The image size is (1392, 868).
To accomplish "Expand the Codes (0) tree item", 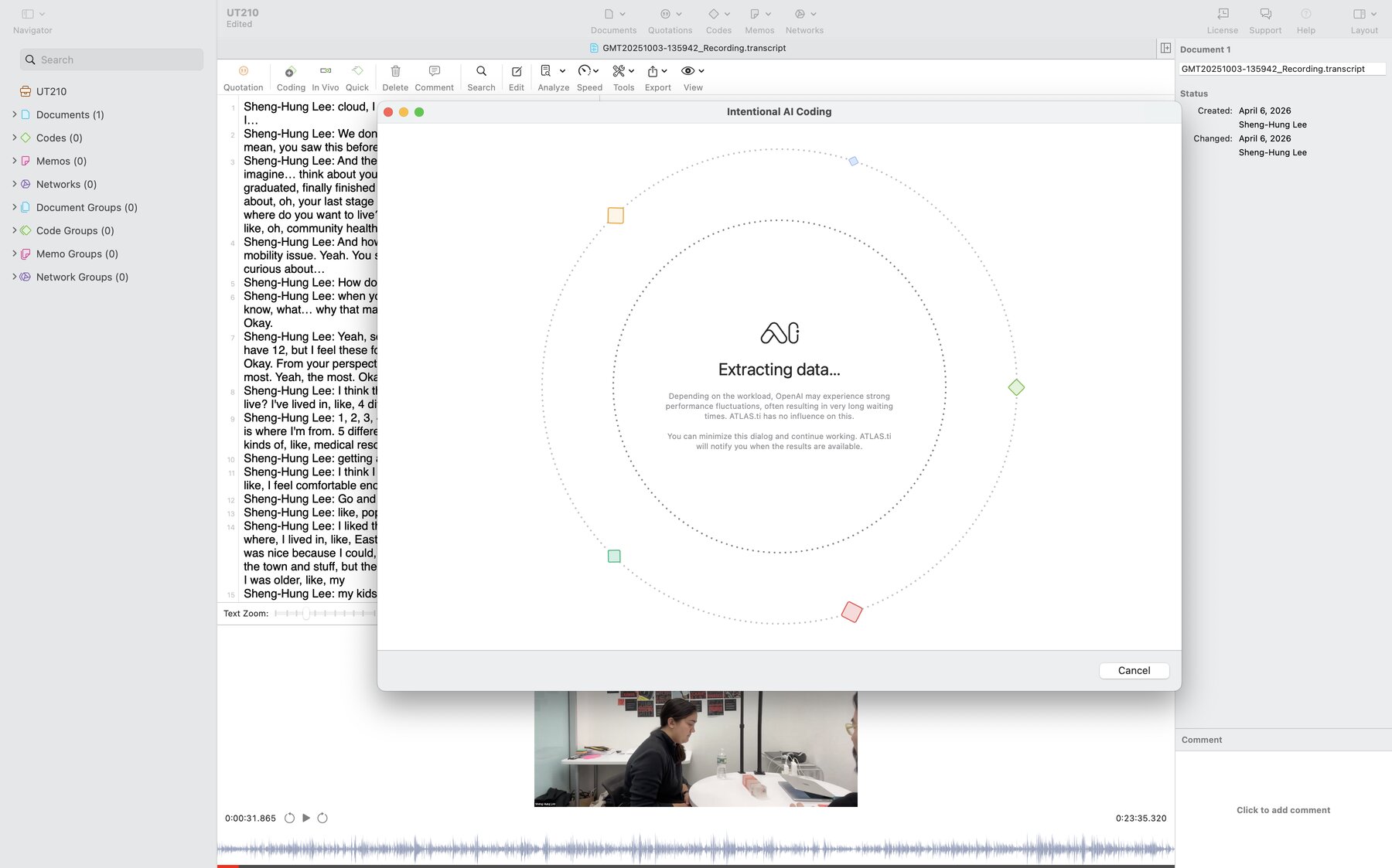I will (15, 138).
